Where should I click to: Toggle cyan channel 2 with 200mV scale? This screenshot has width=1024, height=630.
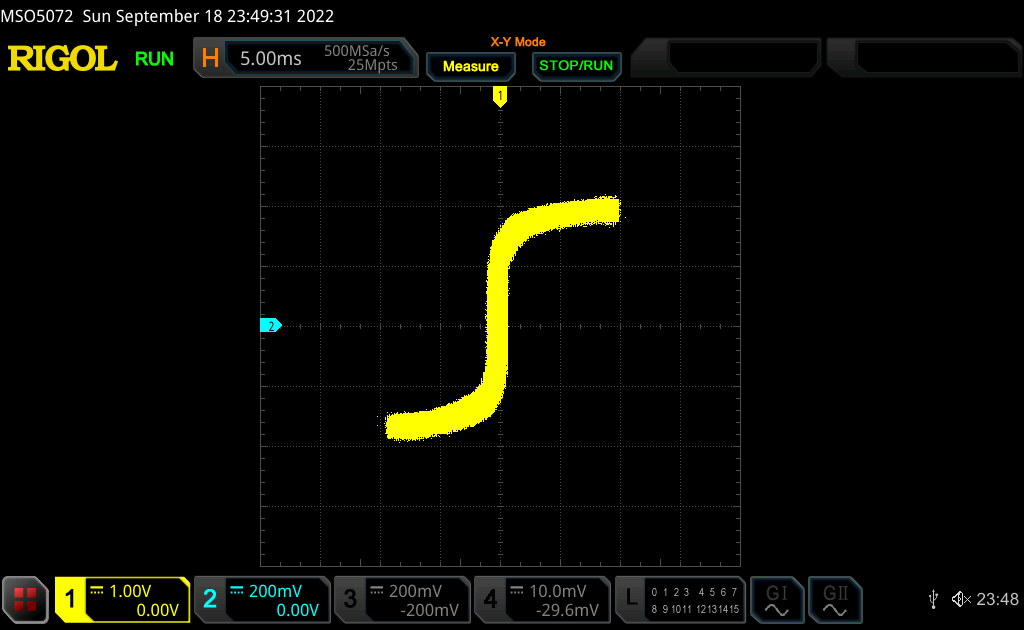[262, 600]
